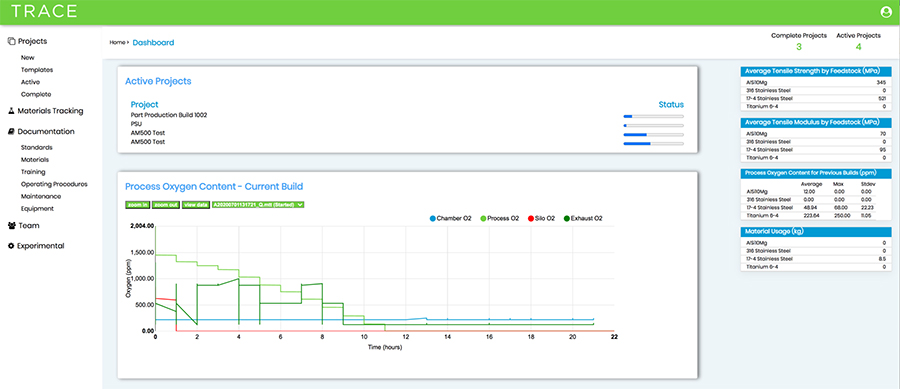The image size is (900, 389).
Task: Toggle Process O2 legend series
Action: coord(499,219)
